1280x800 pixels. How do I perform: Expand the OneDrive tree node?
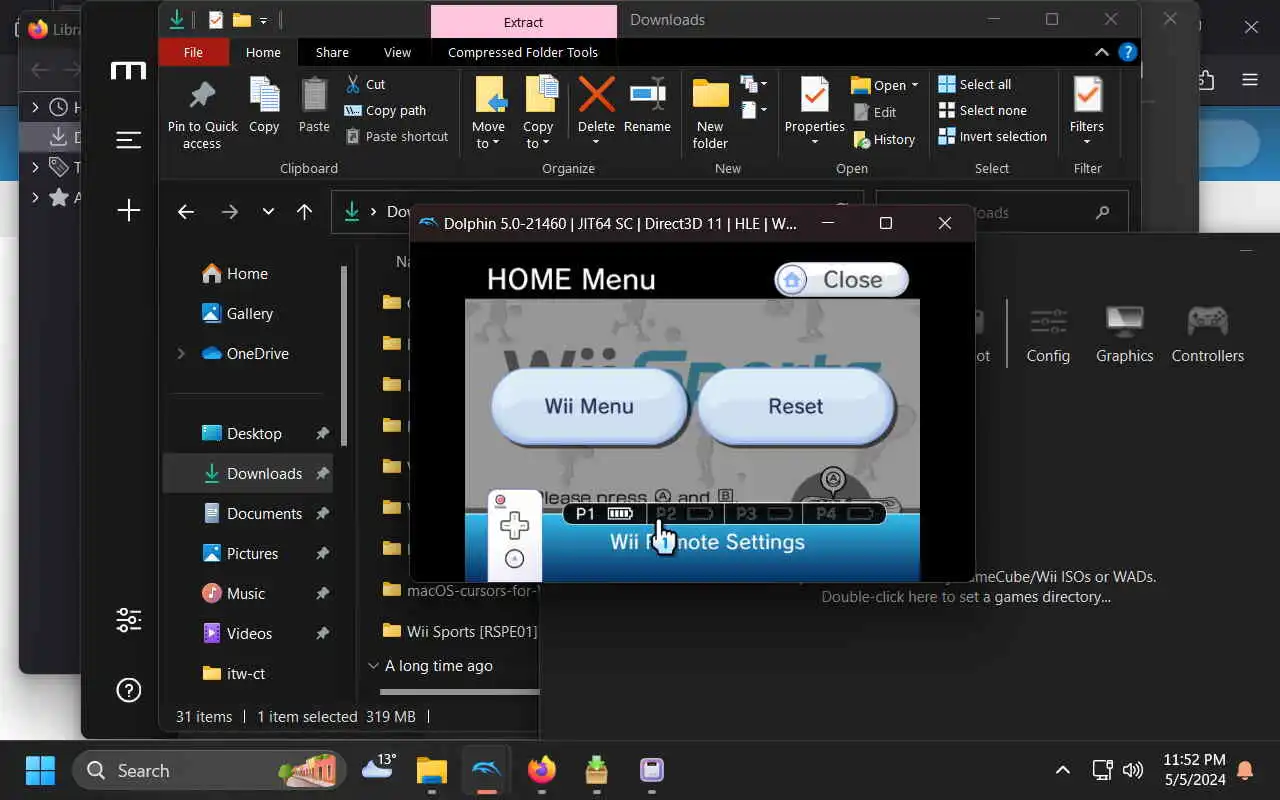pyautogui.click(x=181, y=353)
